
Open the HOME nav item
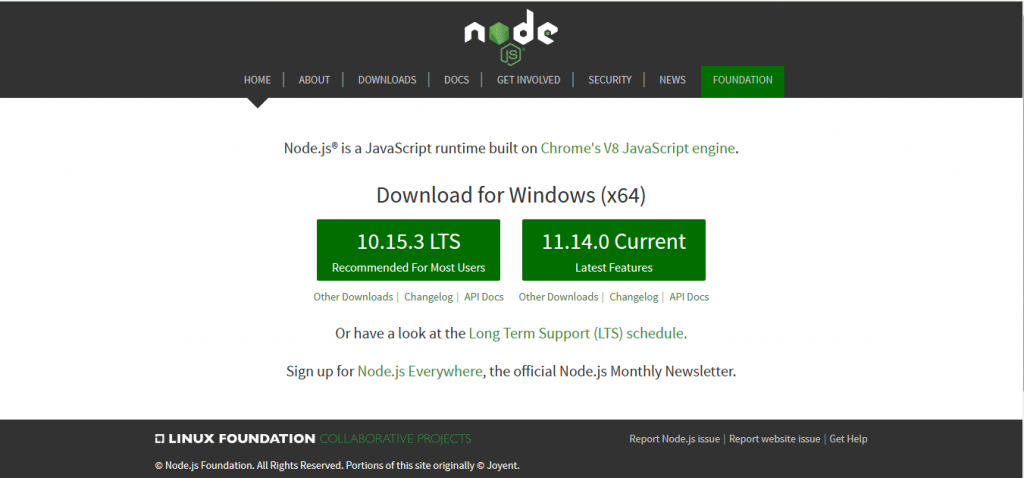coord(257,80)
